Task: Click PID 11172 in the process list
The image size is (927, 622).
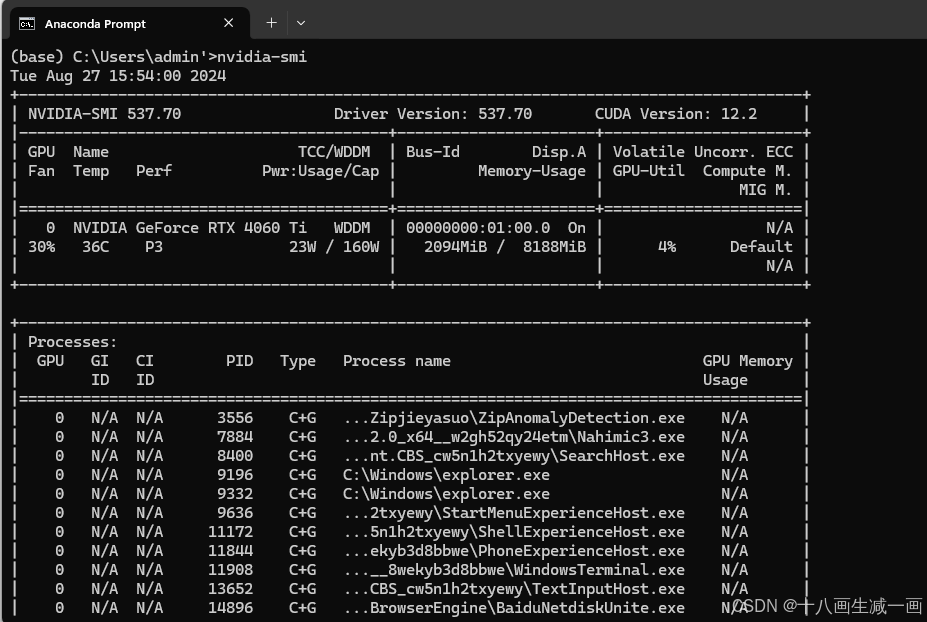Action: (x=231, y=532)
